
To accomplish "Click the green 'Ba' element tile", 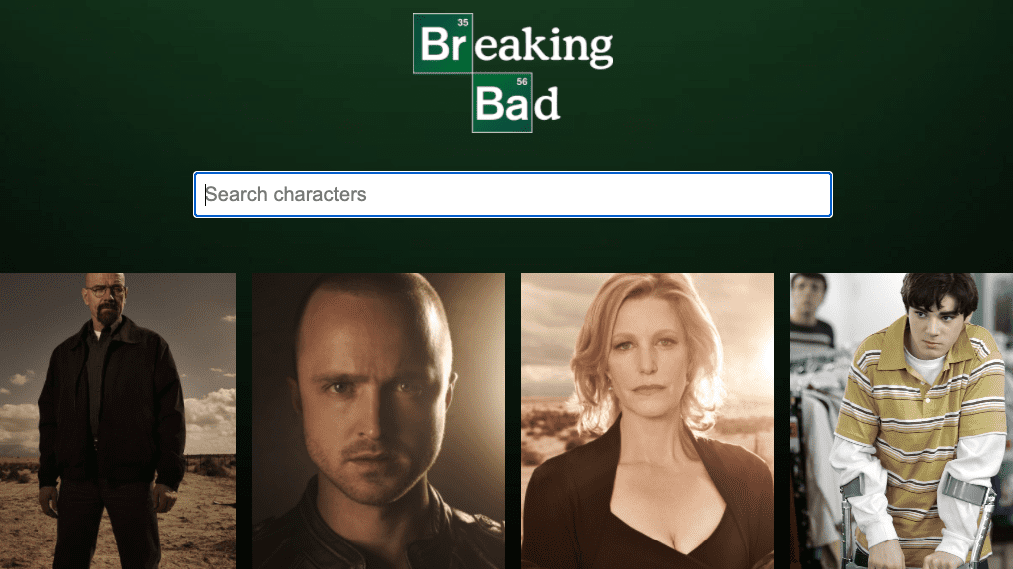I will coord(502,103).
